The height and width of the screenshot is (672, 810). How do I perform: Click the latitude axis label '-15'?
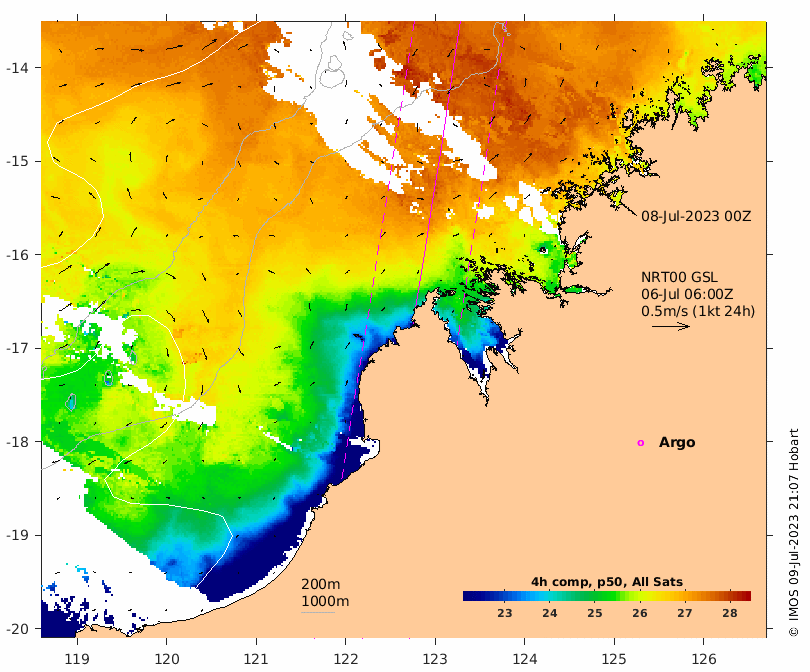(x=17, y=161)
